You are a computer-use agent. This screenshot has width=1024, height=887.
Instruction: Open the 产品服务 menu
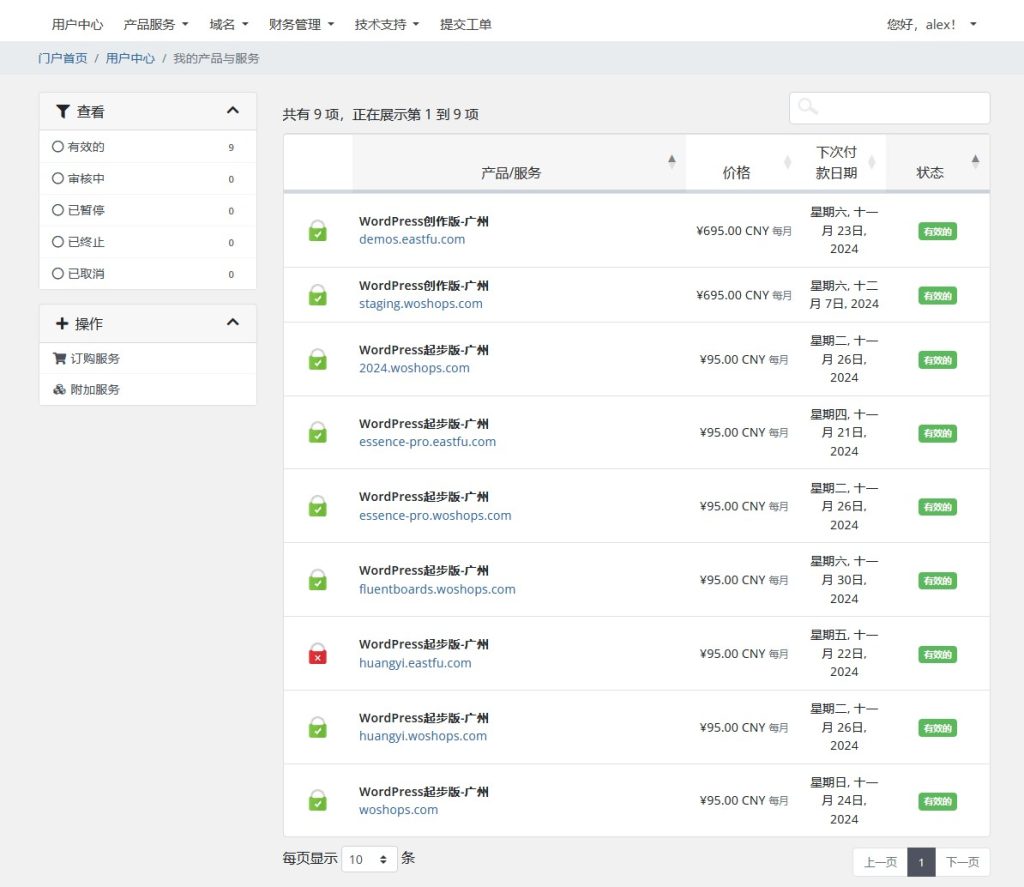[155, 24]
